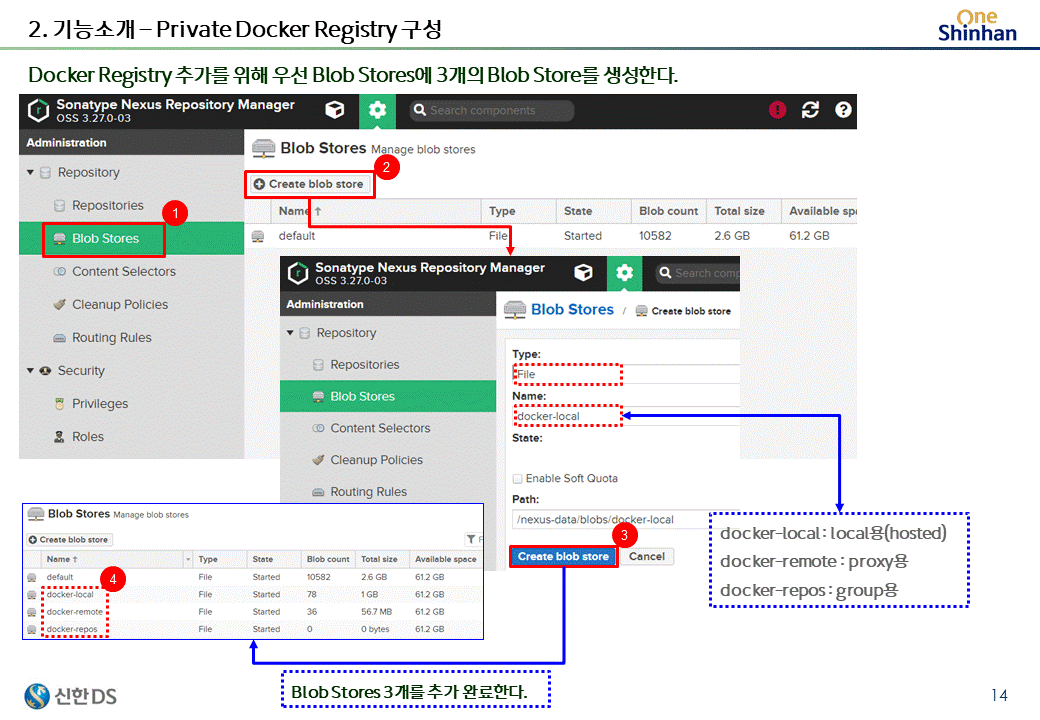Screen dimensions: 1040x720
Task: Open Repositories in the left sidebar
Action: pos(107,206)
